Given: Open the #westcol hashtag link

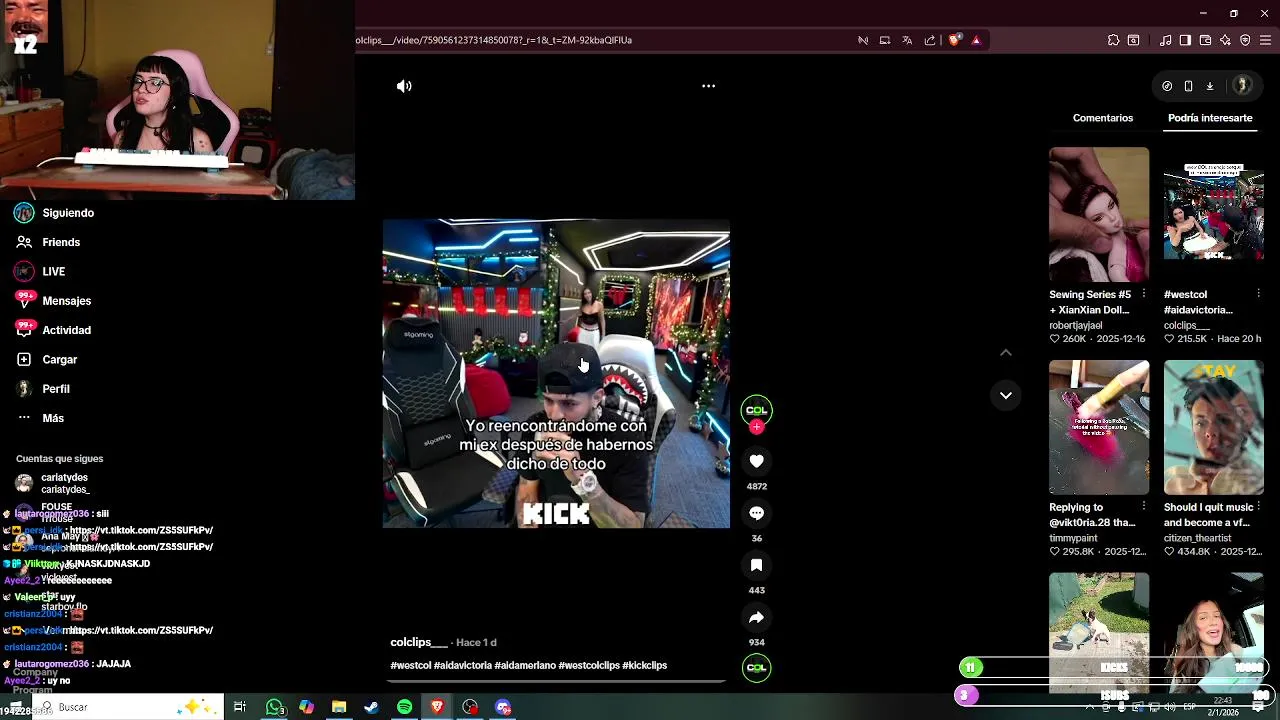Looking at the screenshot, I should click(411, 665).
